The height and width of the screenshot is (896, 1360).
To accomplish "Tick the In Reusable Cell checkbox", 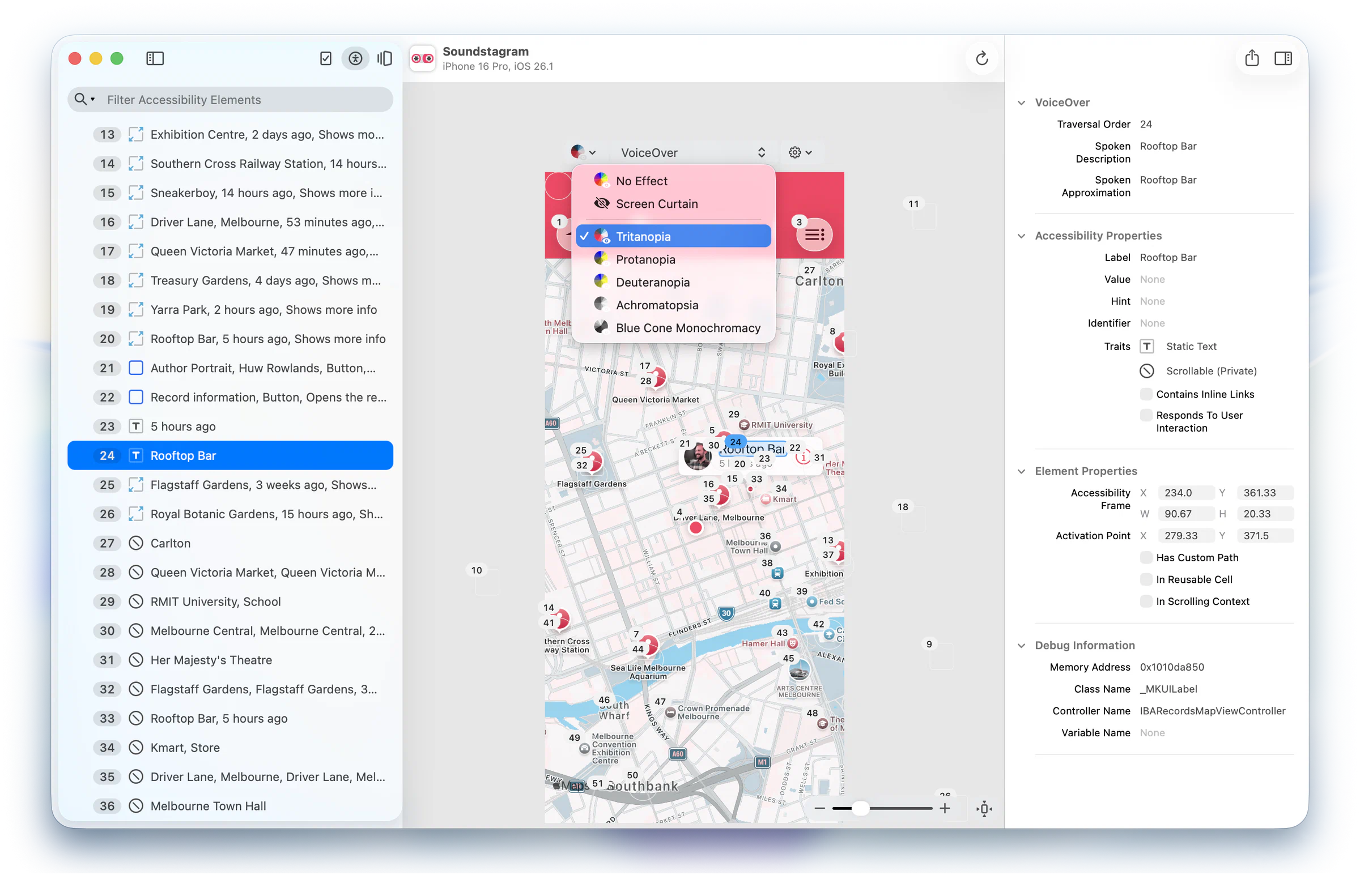I will click(1146, 579).
